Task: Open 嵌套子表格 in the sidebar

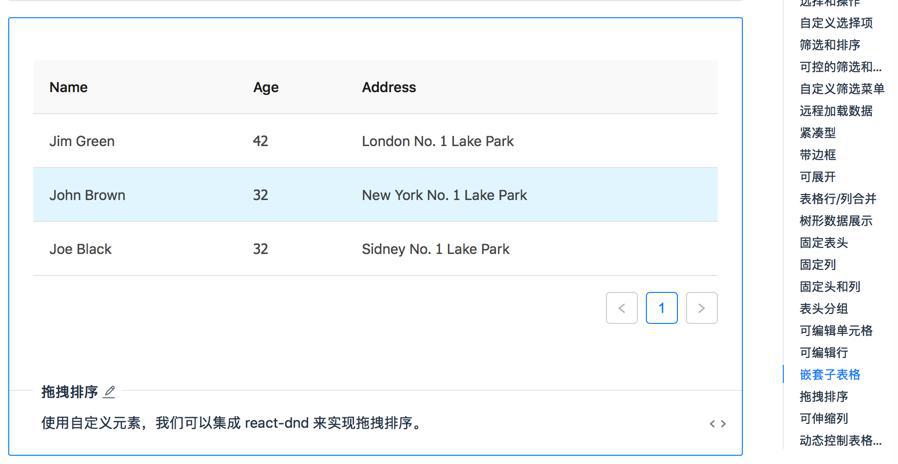Action: click(x=829, y=375)
